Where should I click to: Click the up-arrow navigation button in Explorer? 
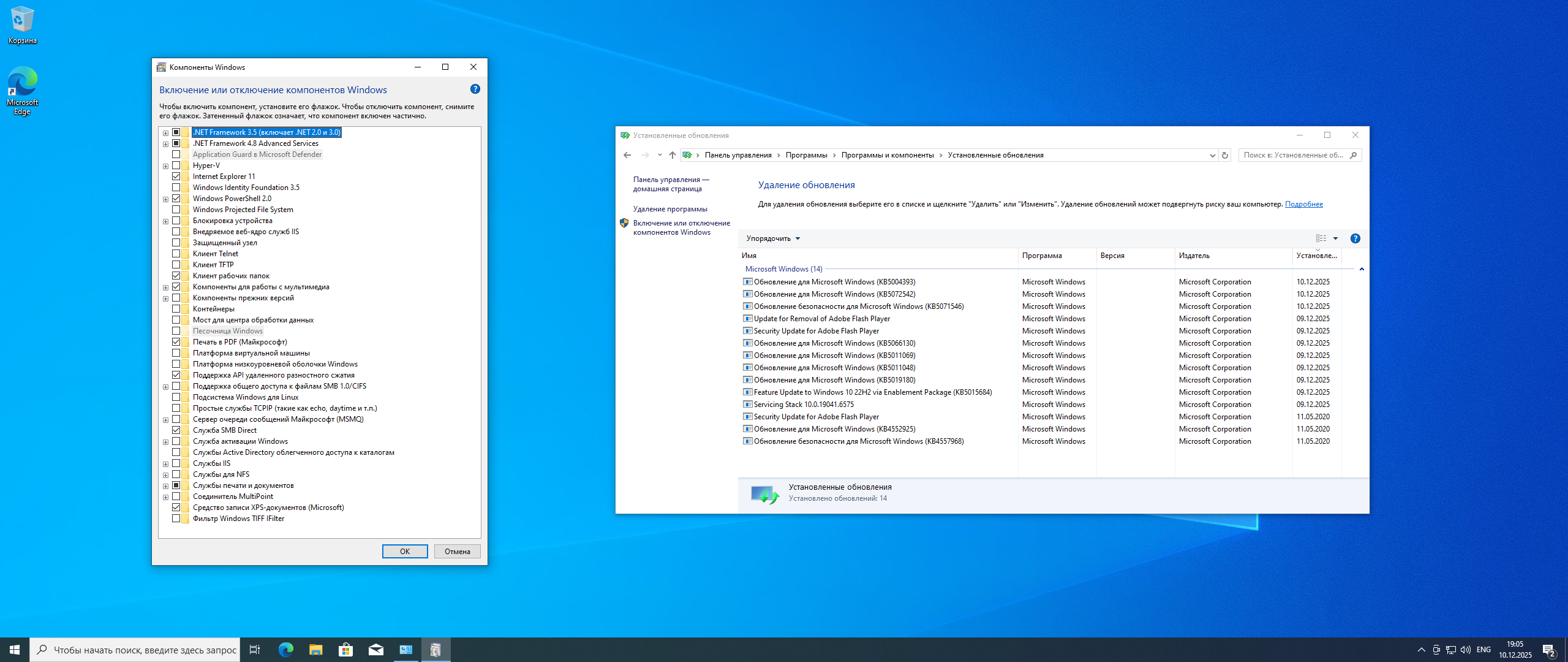(673, 155)
